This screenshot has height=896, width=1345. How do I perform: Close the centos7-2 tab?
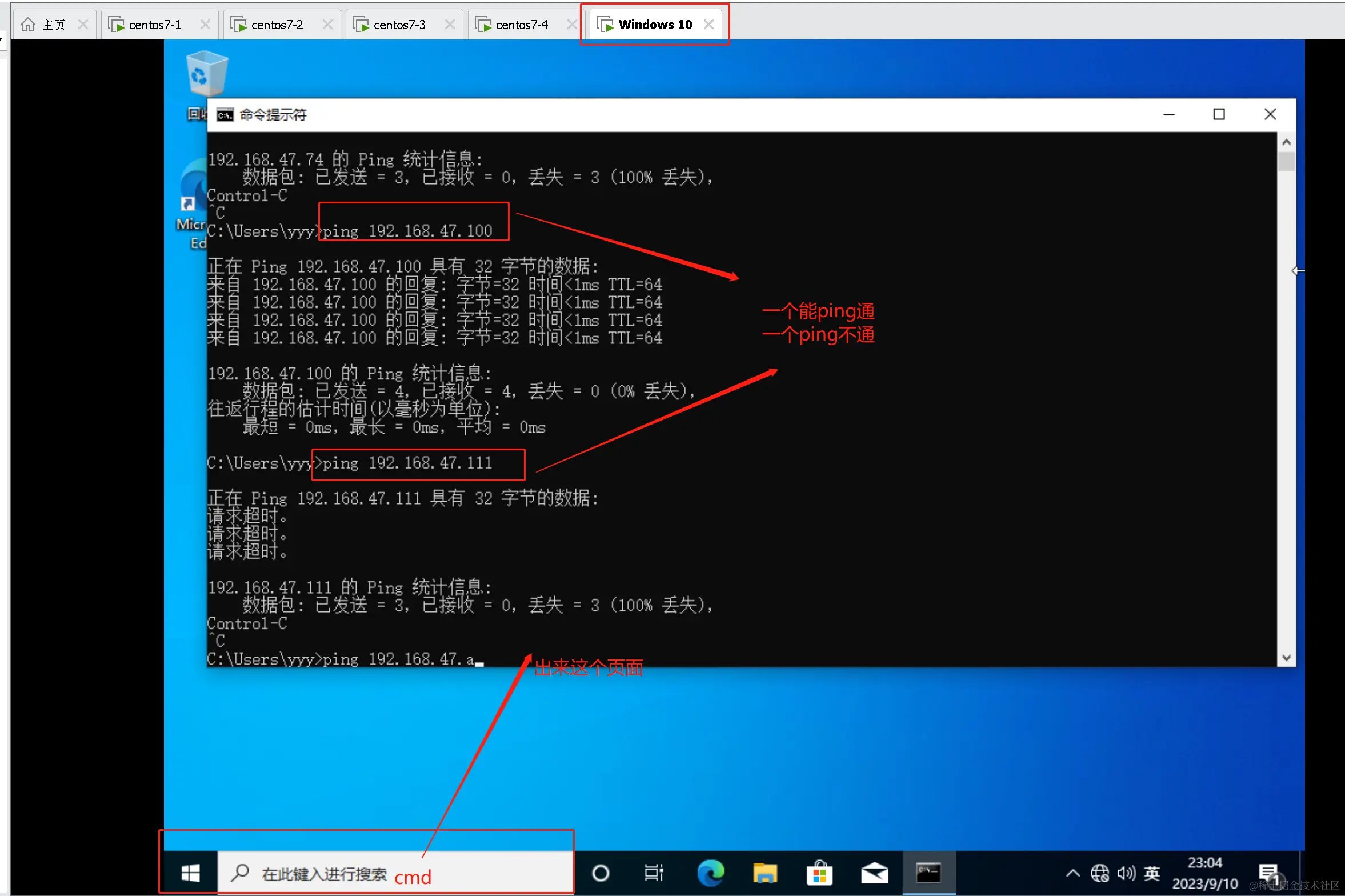pyautogui.click(x=327, y=25)
